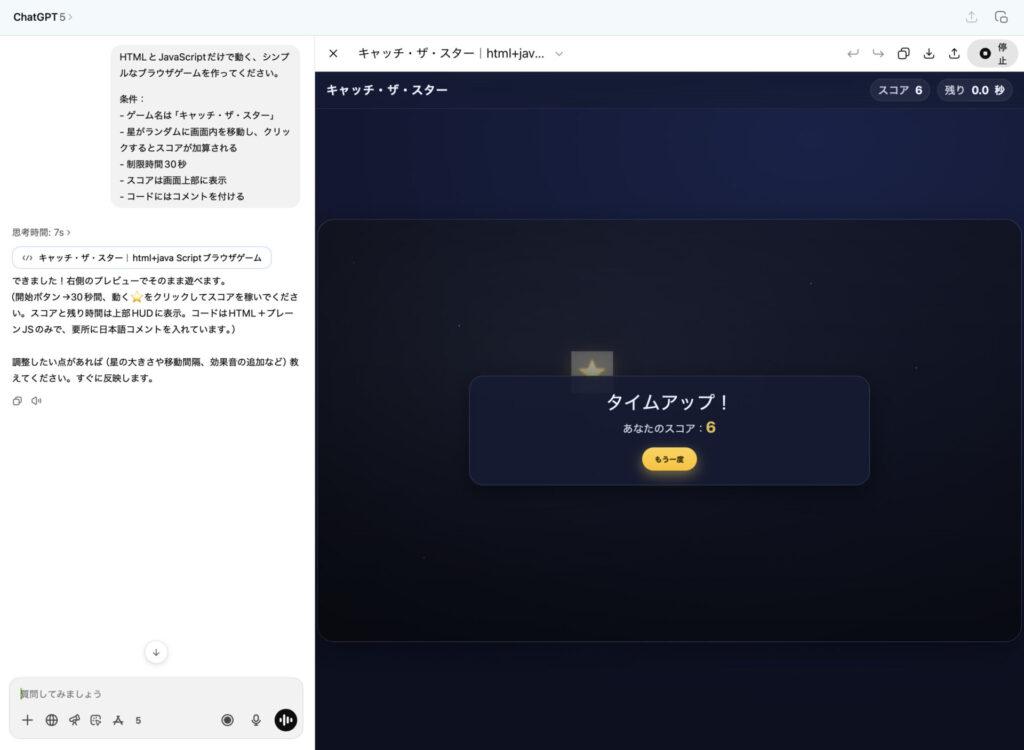
Task: Click the scroll-to-bottom arrow button
Action: click(156, 652)
